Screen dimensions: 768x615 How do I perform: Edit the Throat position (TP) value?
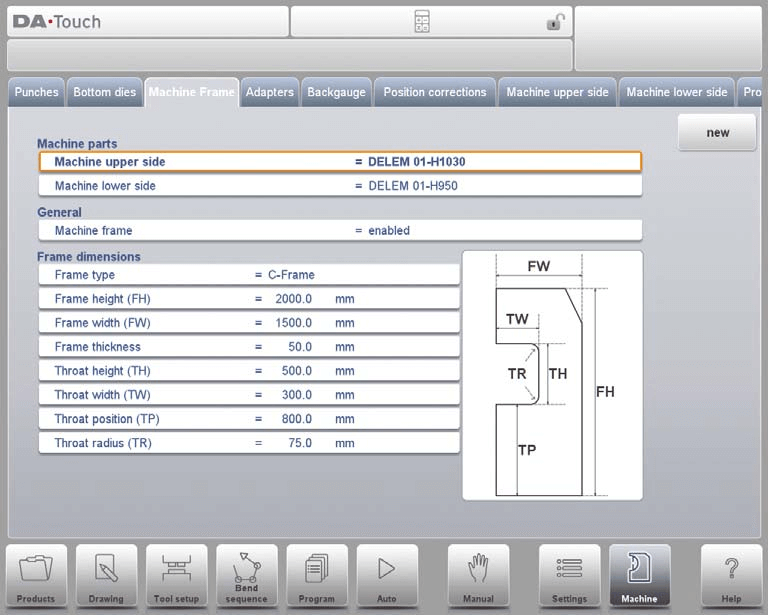[x=249, y=419]
